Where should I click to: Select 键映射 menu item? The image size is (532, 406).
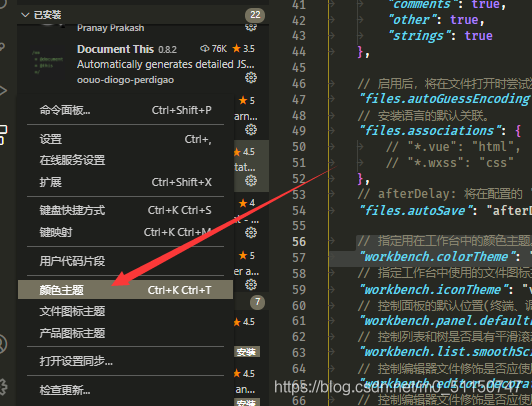(126, 232)
